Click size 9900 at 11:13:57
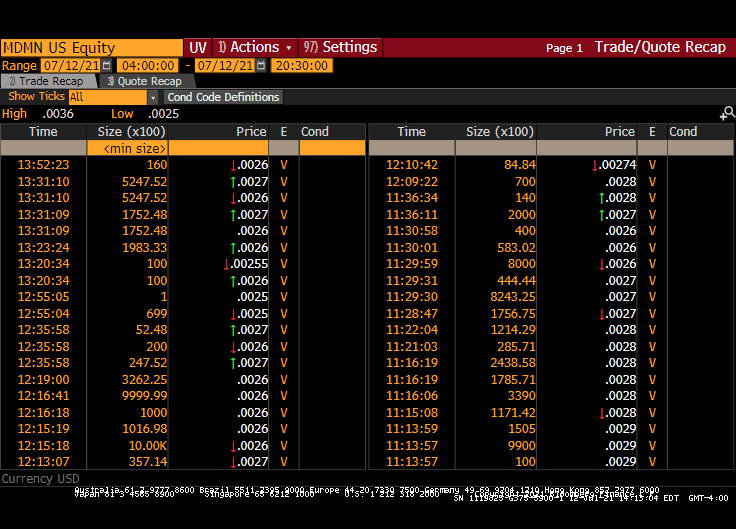Viewport: 736px width, 529px height. [521, 445]
